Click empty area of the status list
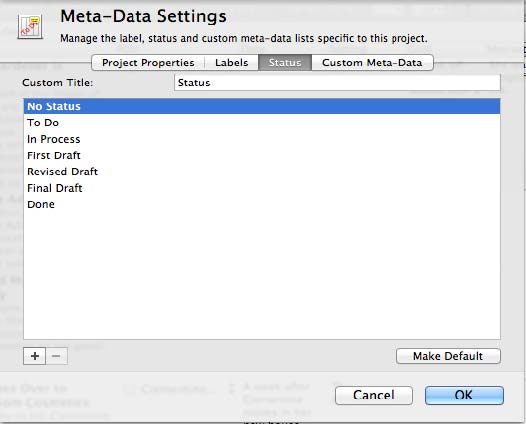The height and width of the screenshot is (424, 526). 262,275
